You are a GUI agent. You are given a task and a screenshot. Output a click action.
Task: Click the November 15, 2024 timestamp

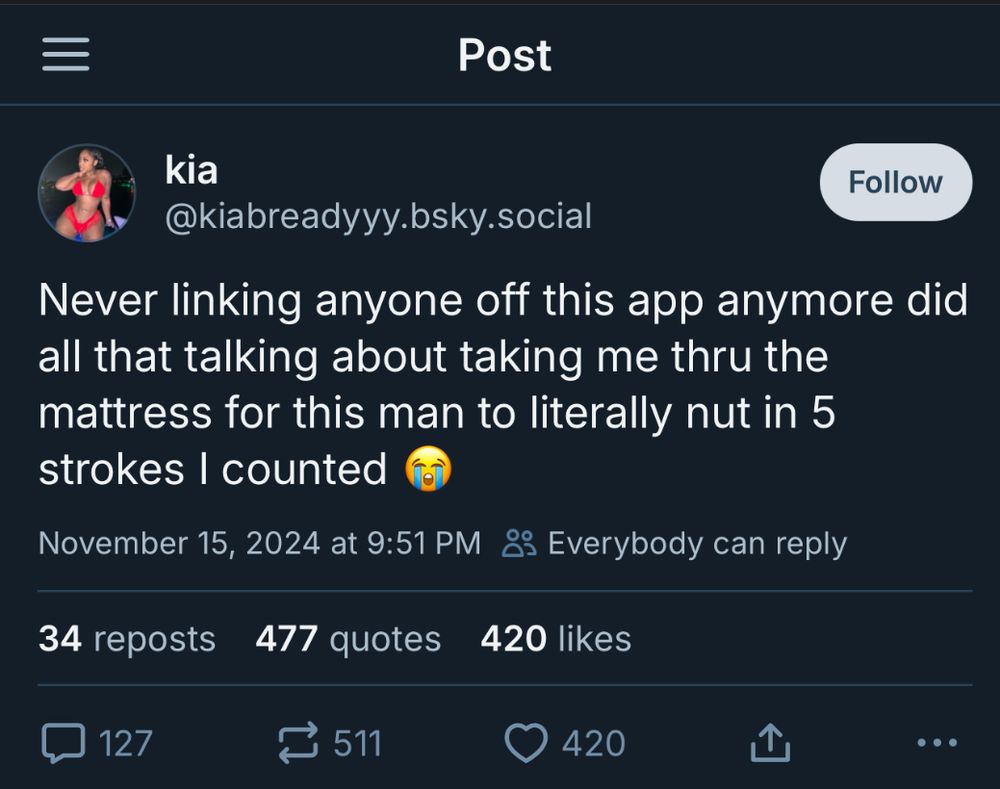click(260, 543)
